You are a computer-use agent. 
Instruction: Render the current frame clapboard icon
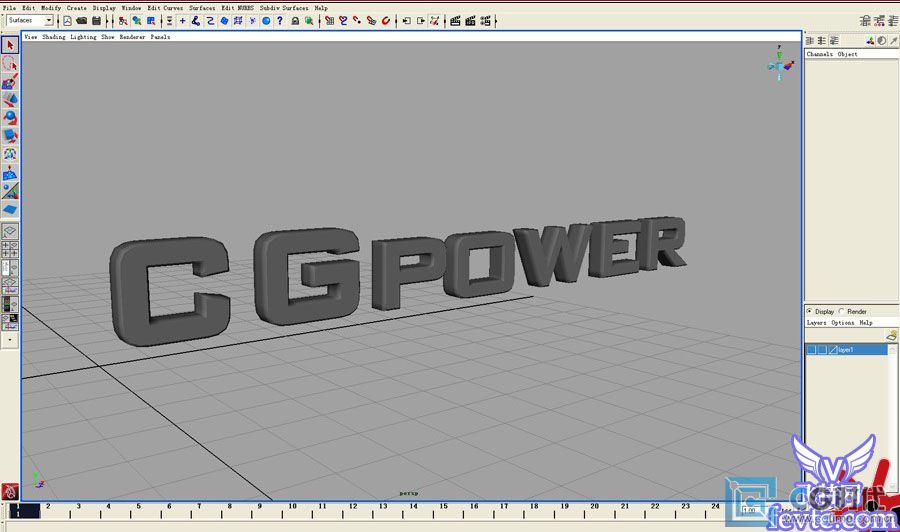(x=455, y=21)
